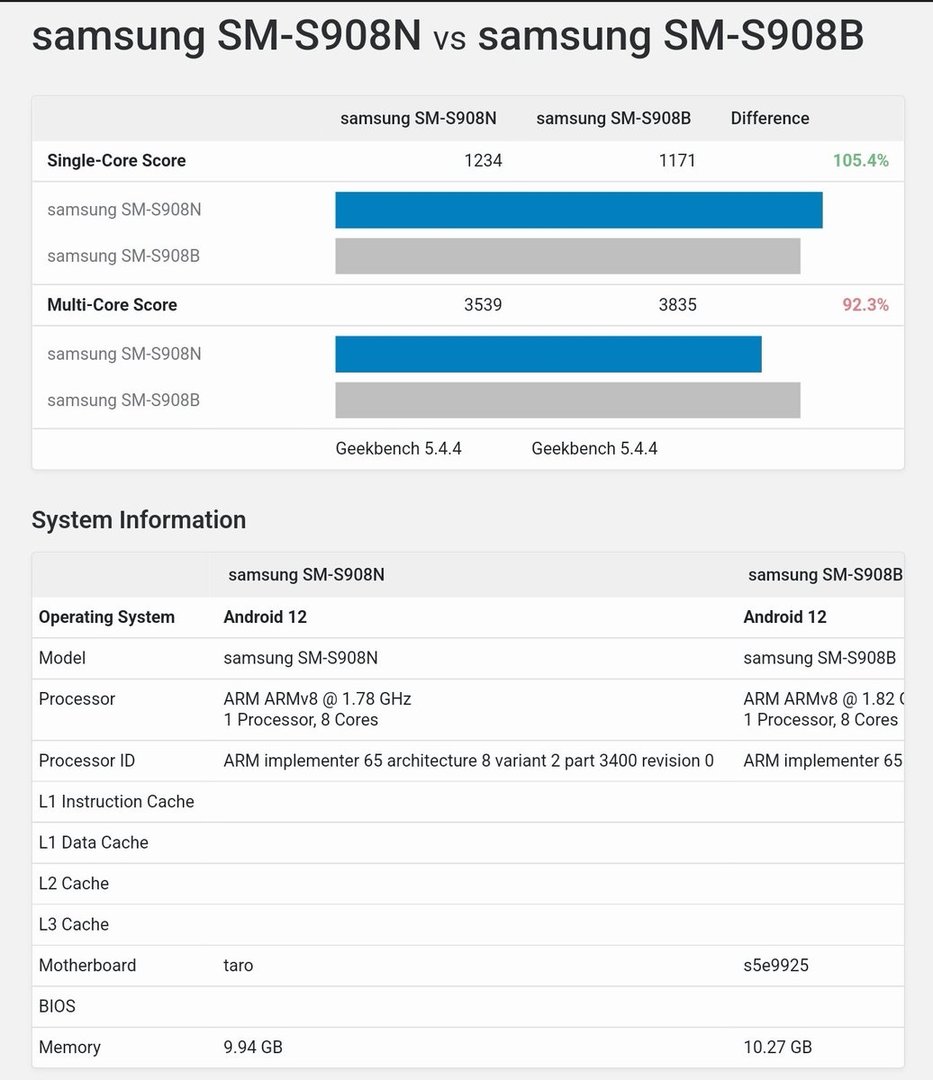Click the motherboard value s5e9925

pyautogui.click(x=776, y=966)
